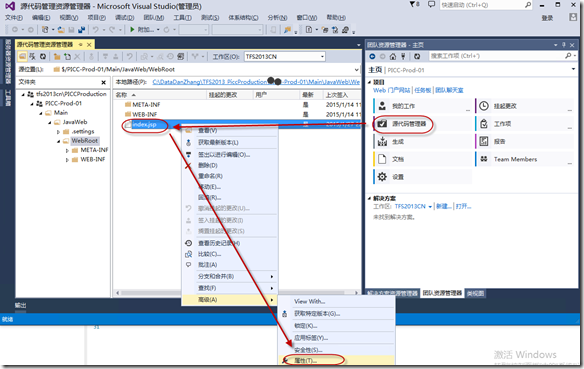This screenshot has width=584, height=369.
Task: Choose View With... in submenu
Action: pyautogui.click(x=336, y=301)
